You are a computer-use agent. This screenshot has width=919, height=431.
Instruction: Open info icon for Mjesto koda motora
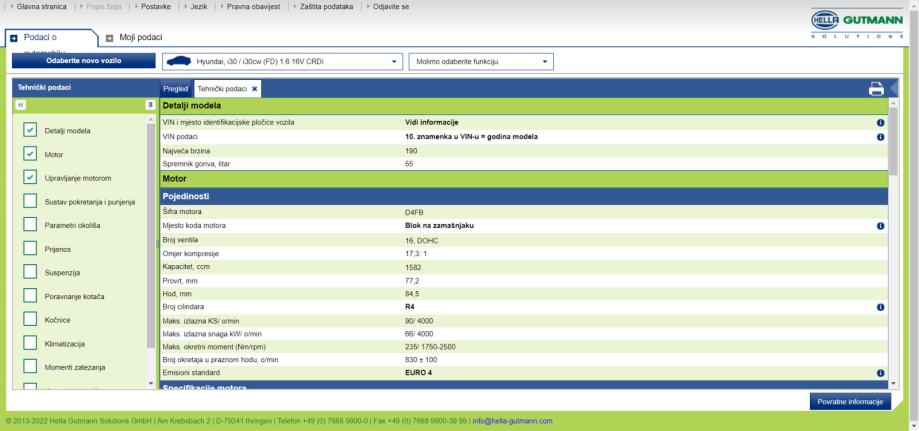point(880,226)
